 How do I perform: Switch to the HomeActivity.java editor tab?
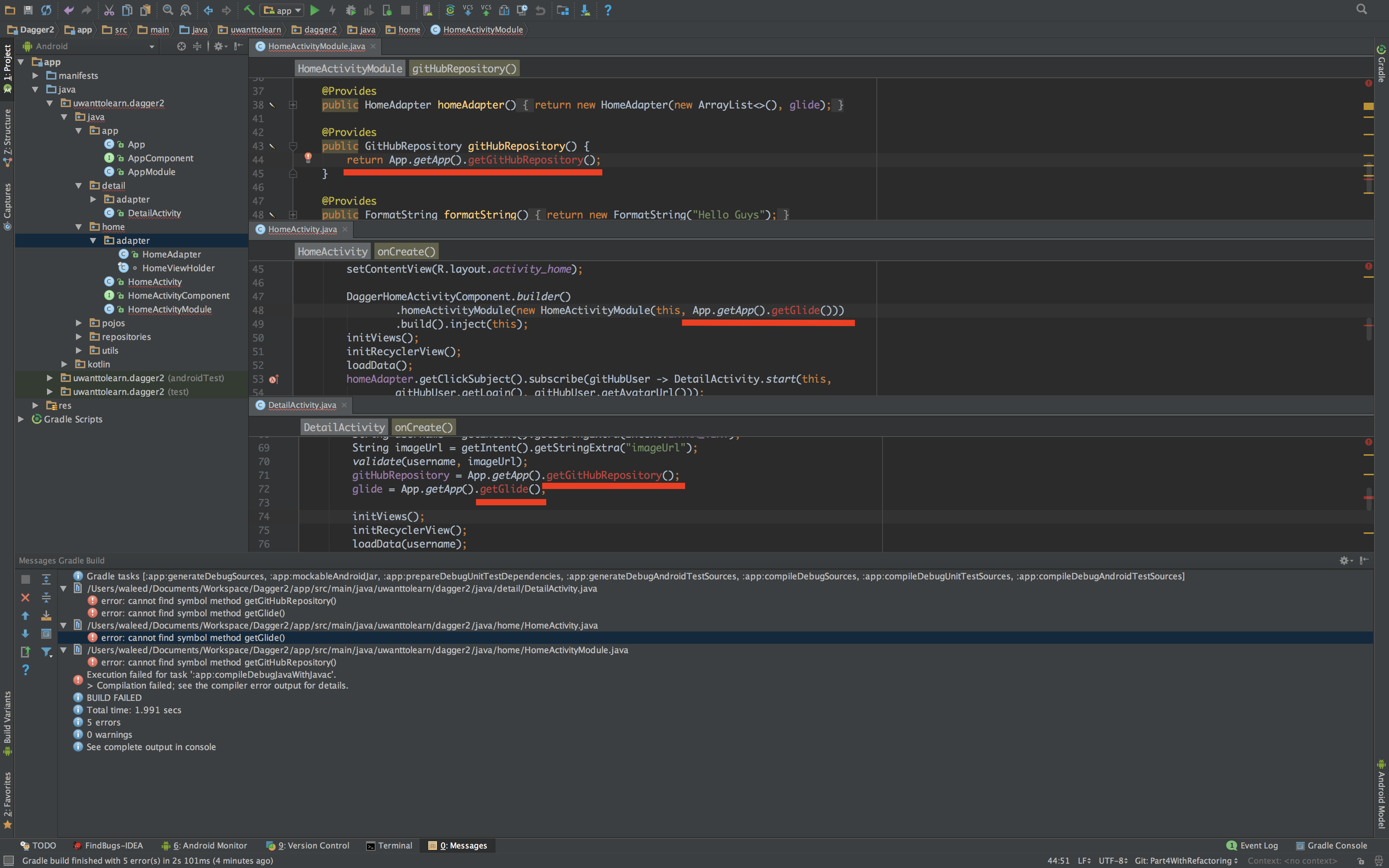point(302,229)
